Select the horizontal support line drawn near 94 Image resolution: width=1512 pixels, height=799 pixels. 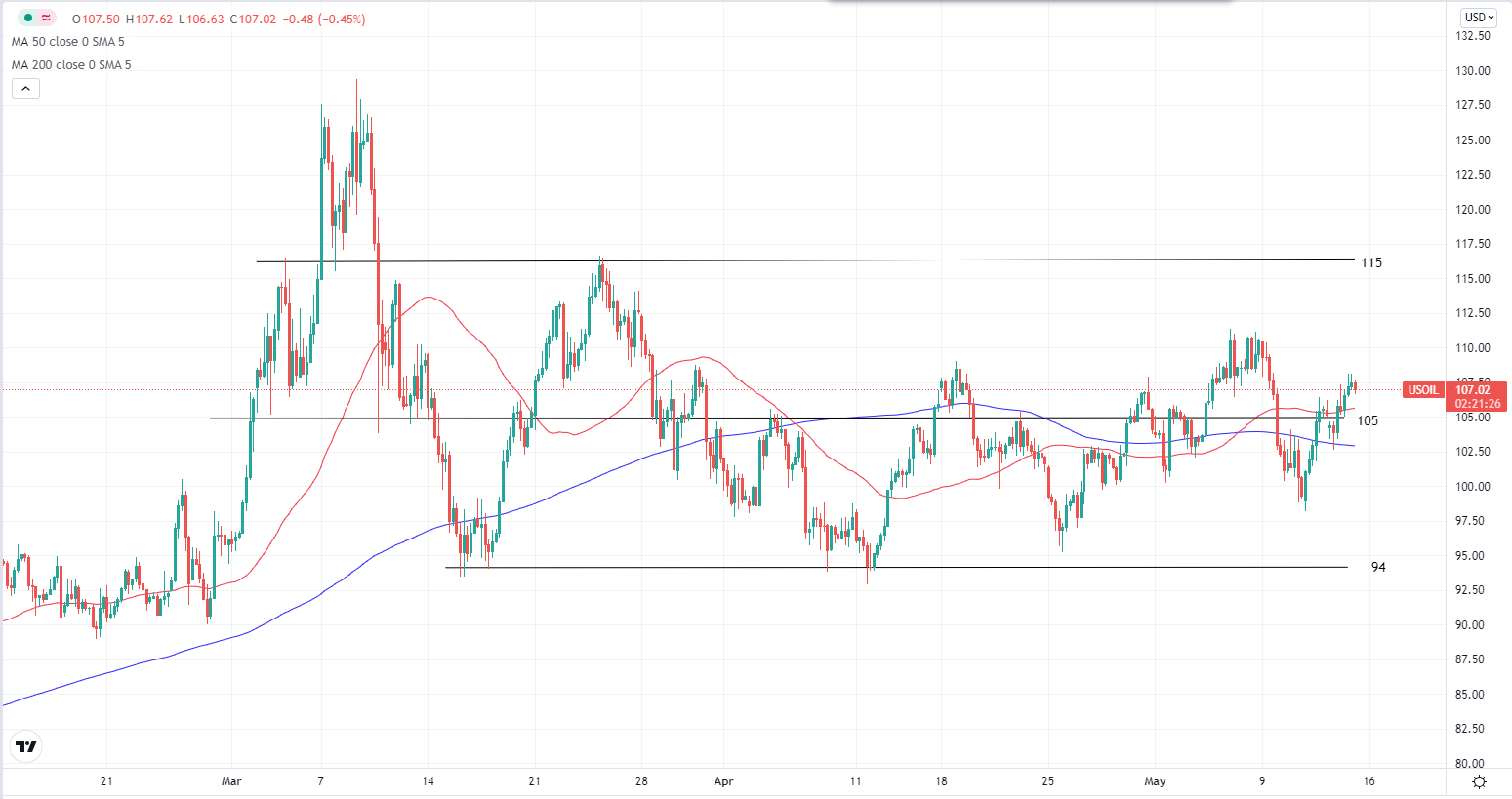[x=896, y=567]
